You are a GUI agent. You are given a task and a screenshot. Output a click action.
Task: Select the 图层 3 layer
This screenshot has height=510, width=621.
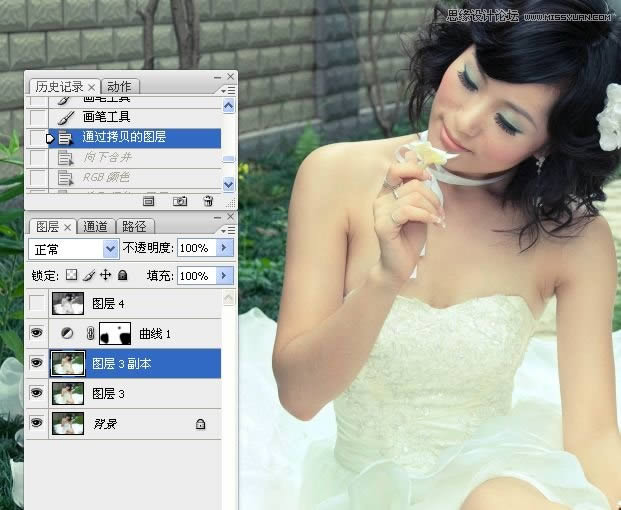[x=110, y=394]
